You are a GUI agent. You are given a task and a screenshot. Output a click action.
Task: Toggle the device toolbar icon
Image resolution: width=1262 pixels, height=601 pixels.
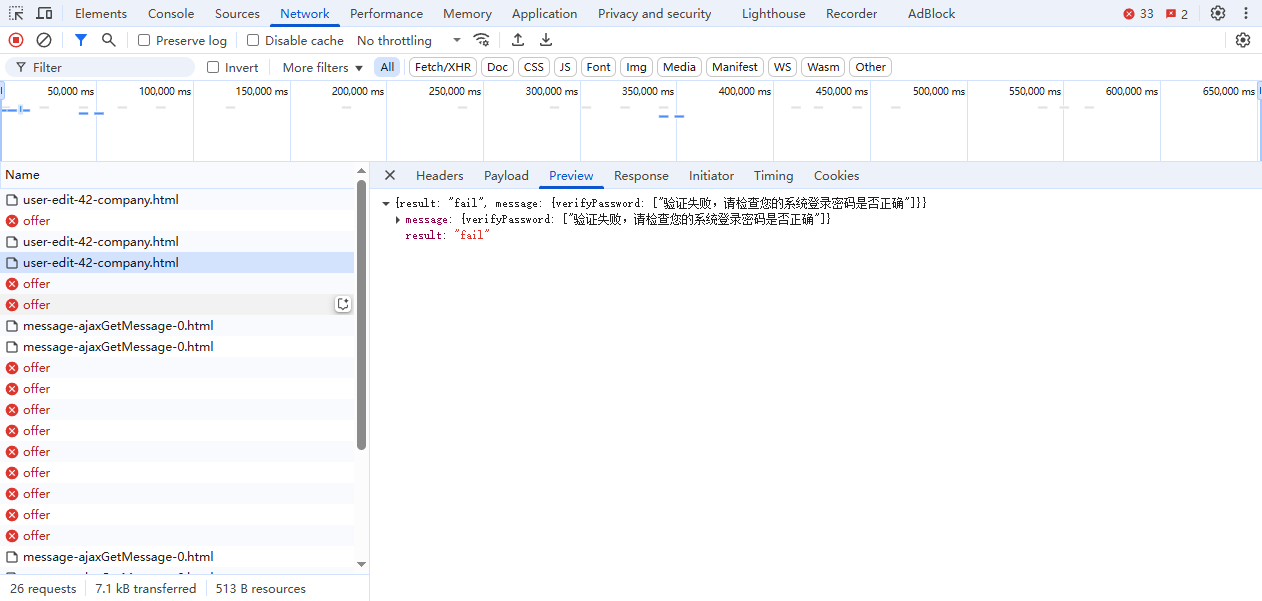(x=45, y=13)
